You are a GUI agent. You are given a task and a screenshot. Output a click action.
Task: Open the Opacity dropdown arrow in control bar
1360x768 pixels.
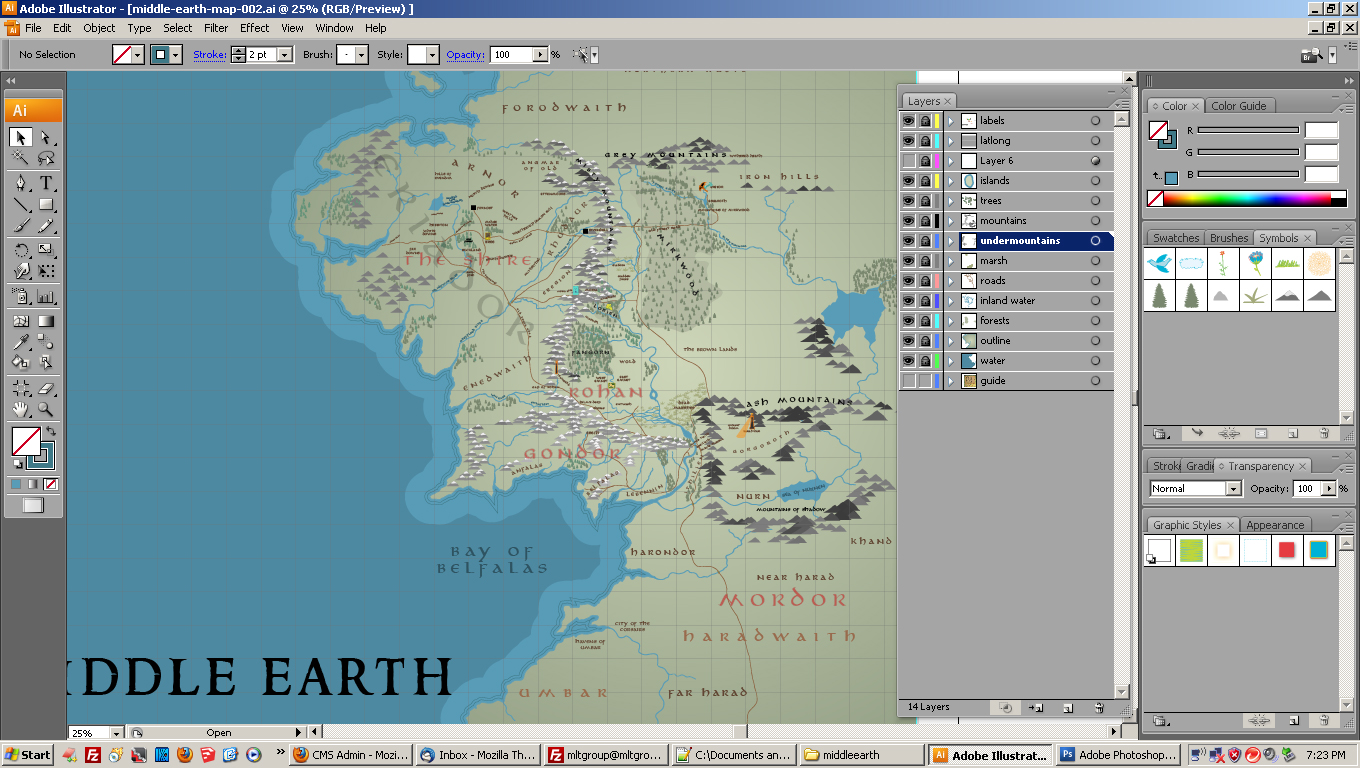(x=541, y=55)
